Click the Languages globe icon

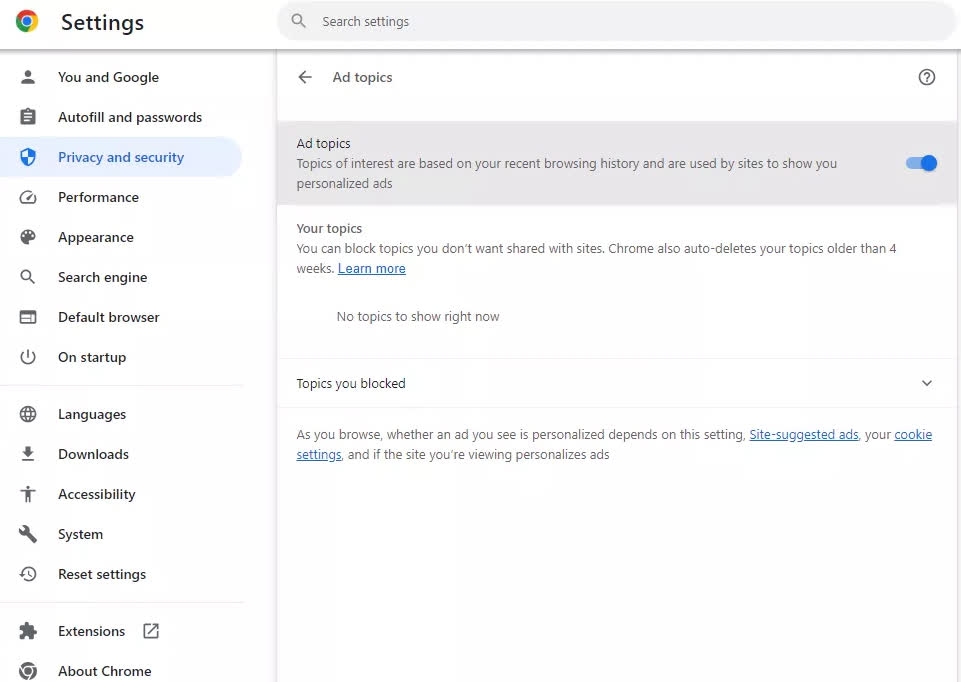[x=28, y=414]
